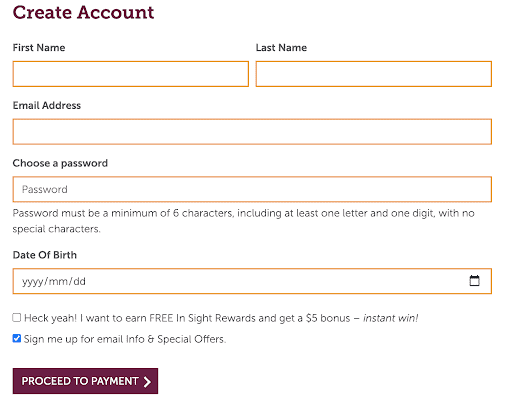The image size is (512, 404).
Task: Focus the Last Name input field
Action: (x=374, y=74)
